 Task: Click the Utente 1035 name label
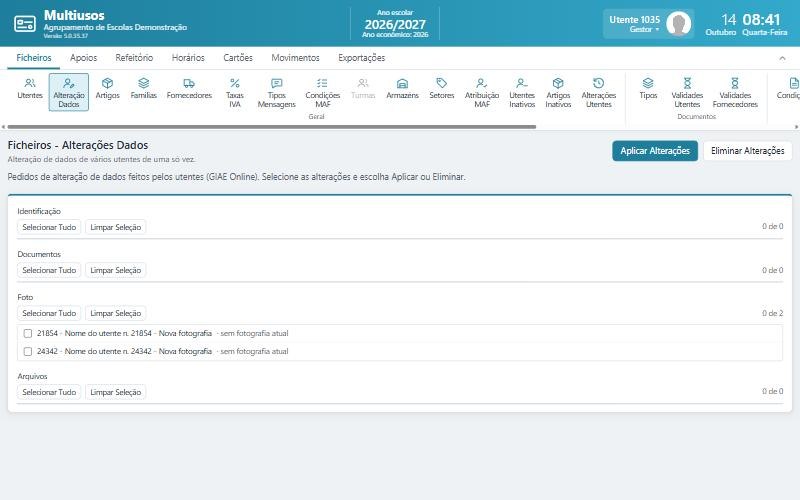634,19
